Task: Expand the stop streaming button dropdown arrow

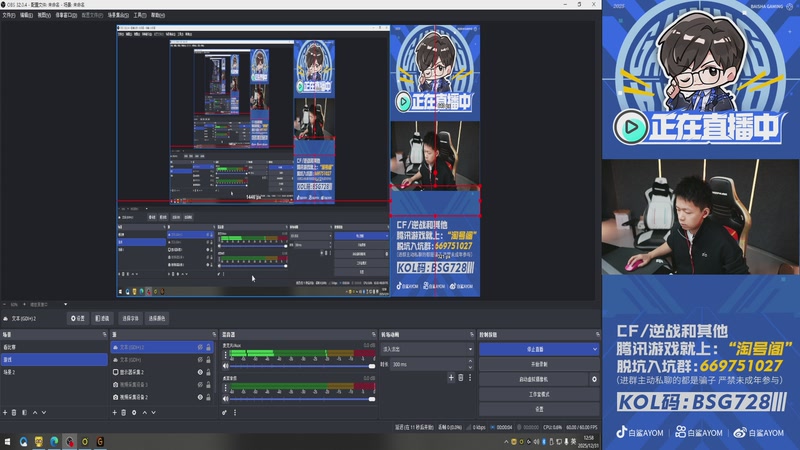Action: (x=594, y=349)
